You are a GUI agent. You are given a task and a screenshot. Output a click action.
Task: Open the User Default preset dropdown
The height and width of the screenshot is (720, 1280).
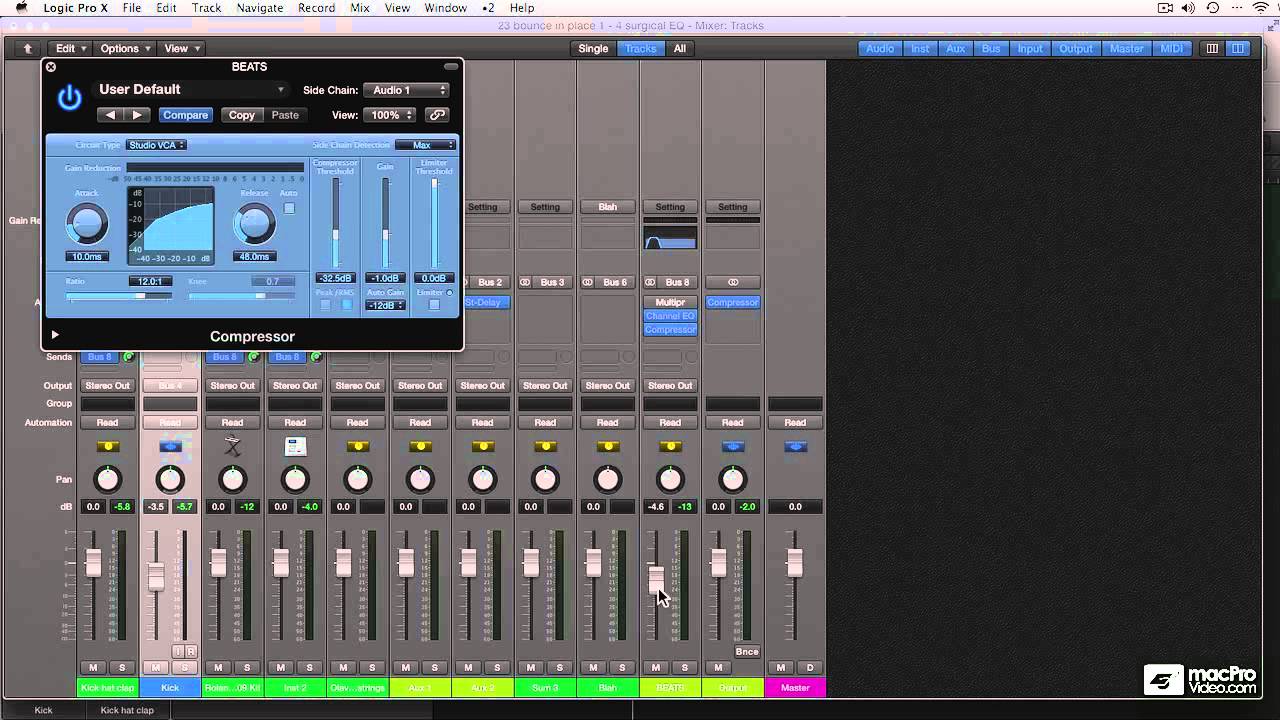point(191,90)
